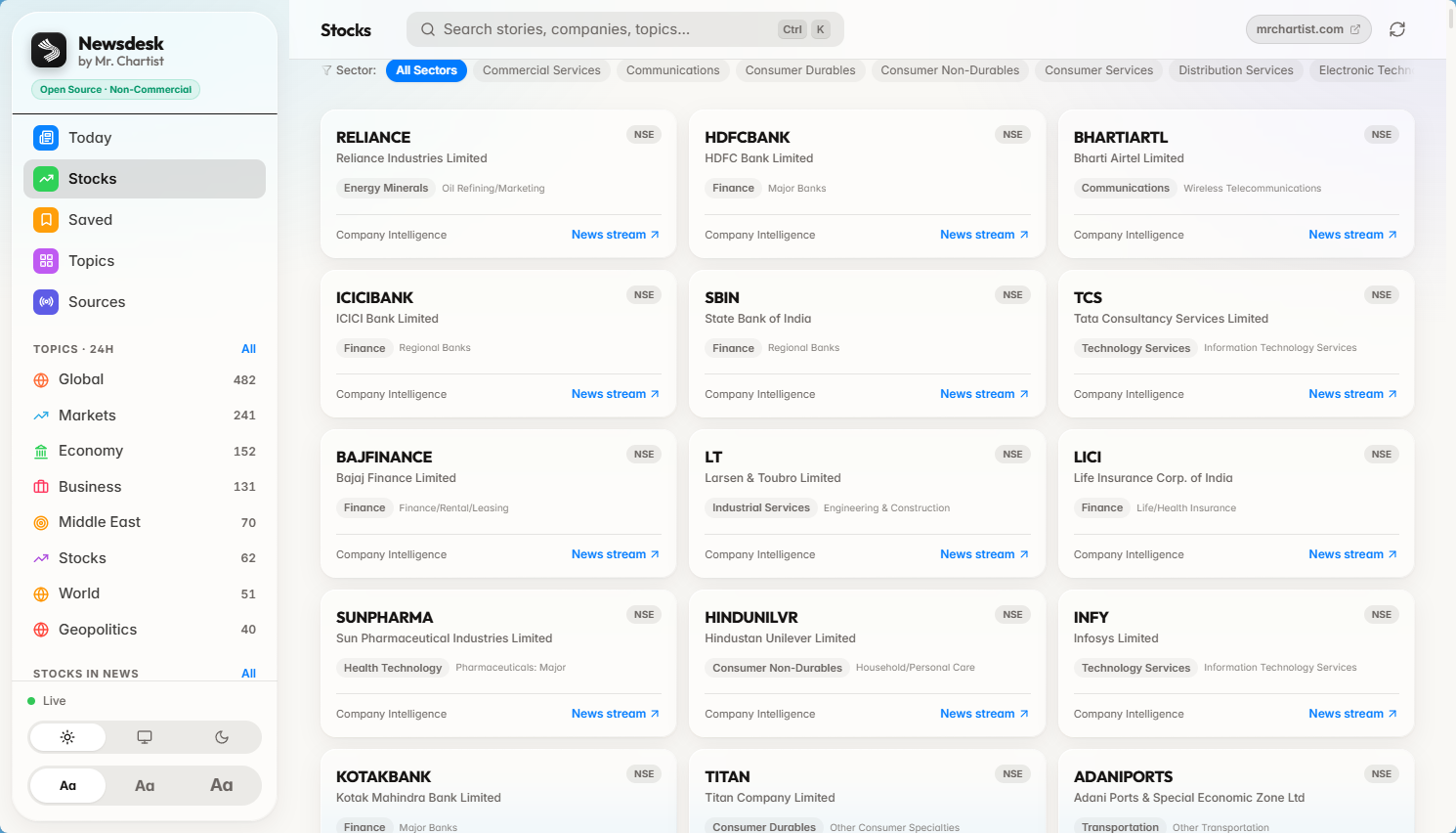Filter by Commercial Services sector
This screenshot has height=833, width=1456.
(541, 70)
